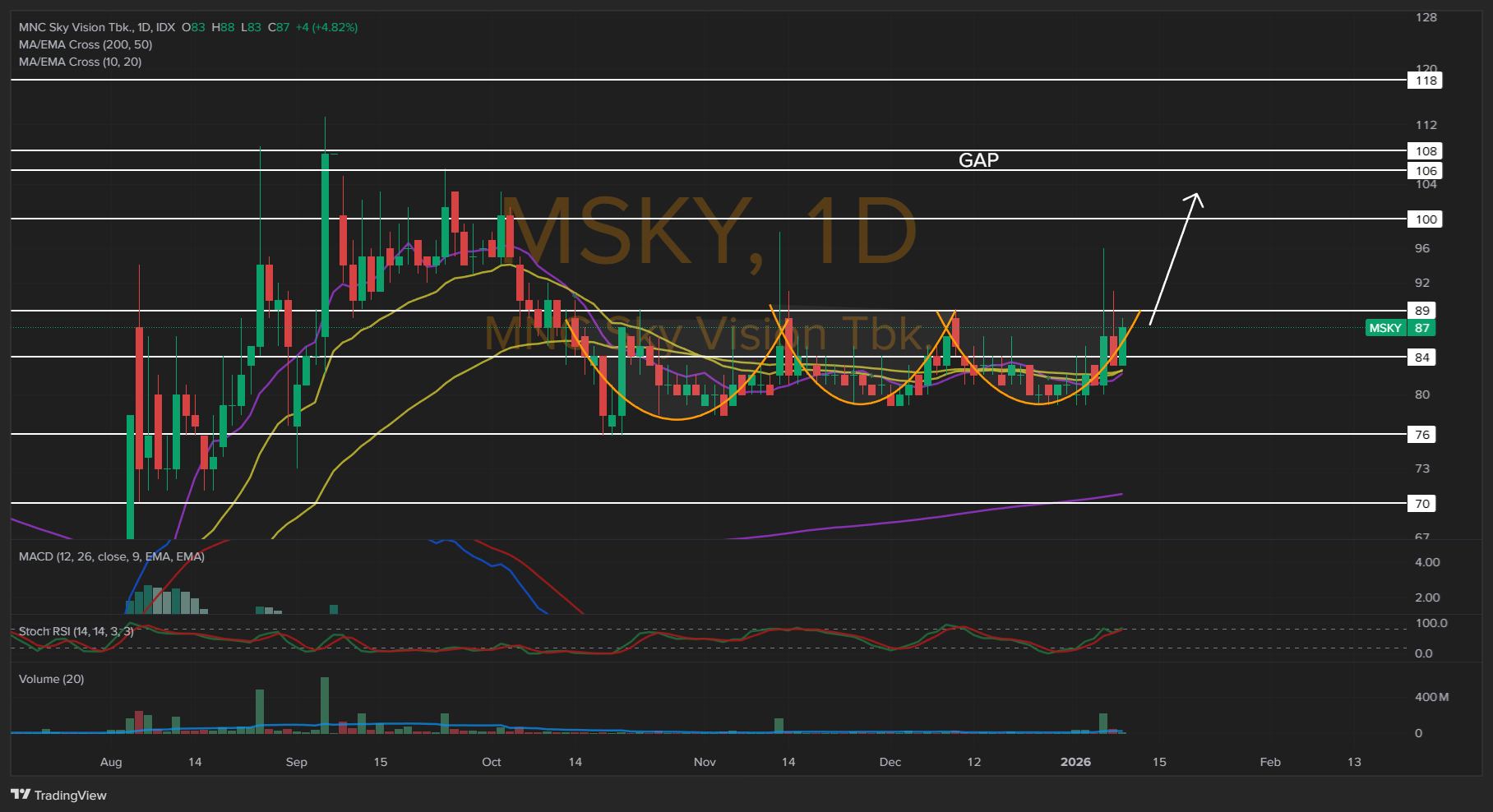Select the 108 horizontal line price label

1425,151
